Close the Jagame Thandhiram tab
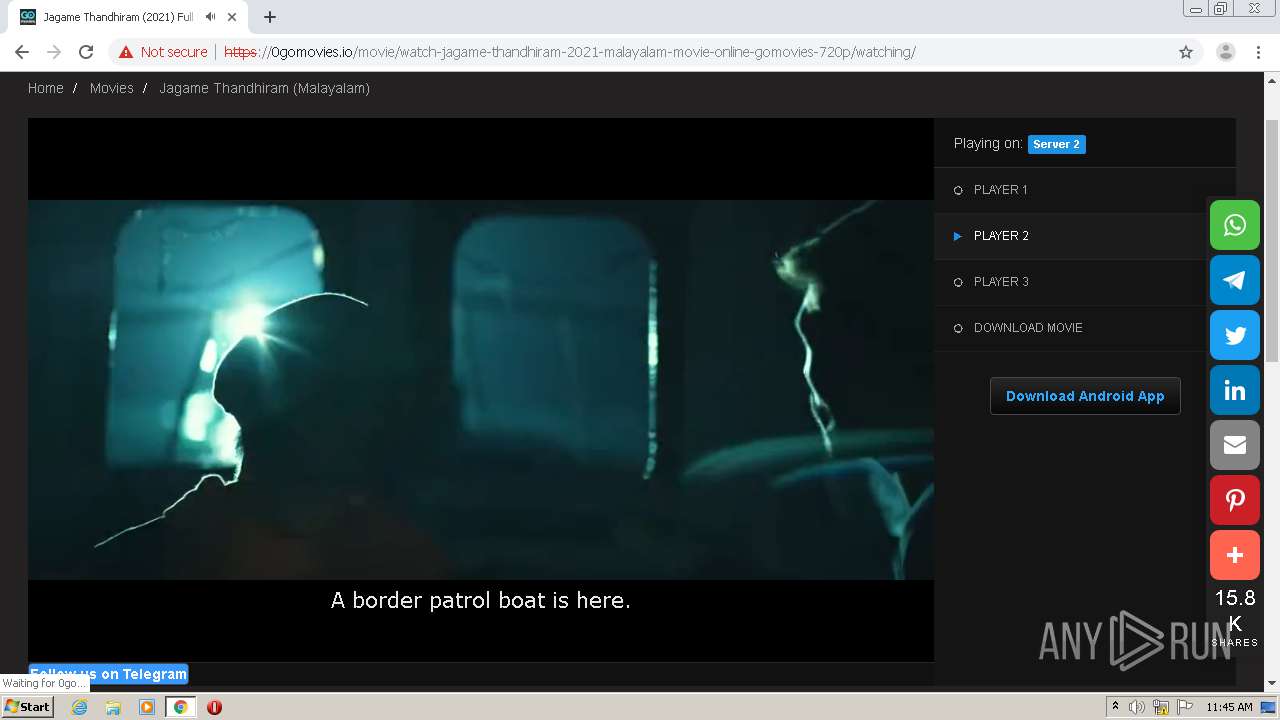 pyautogui.click(x=232, y=17)
